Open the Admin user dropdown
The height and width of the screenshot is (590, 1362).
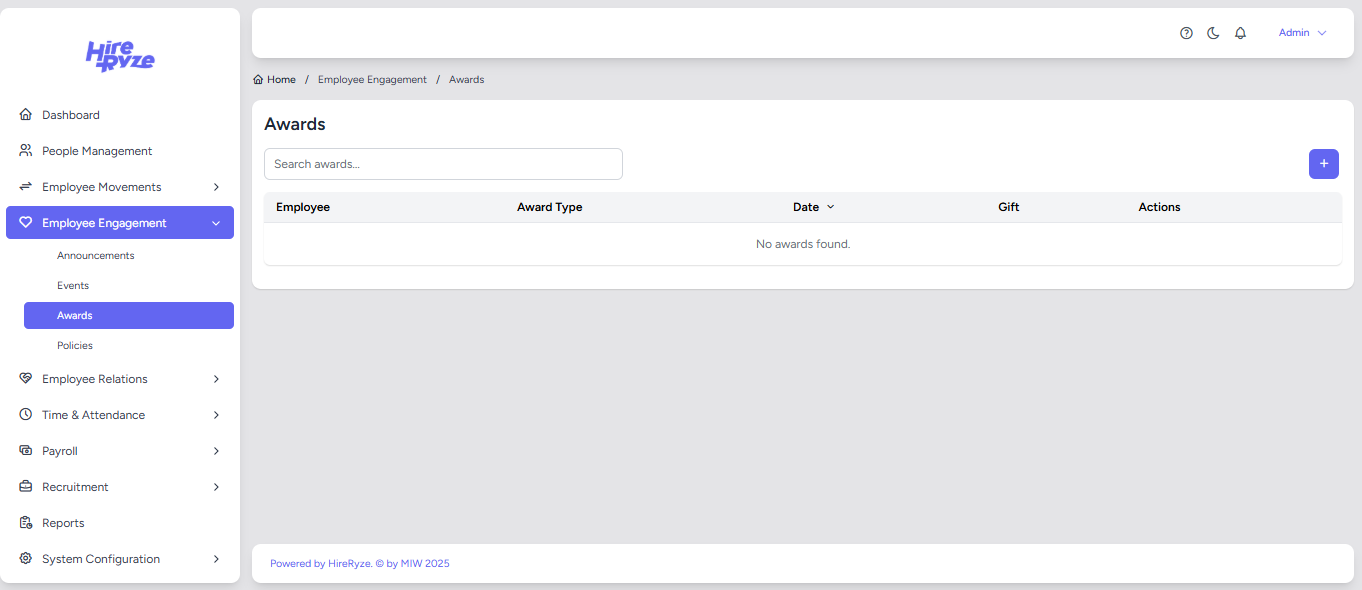[x=1302, y=33]
